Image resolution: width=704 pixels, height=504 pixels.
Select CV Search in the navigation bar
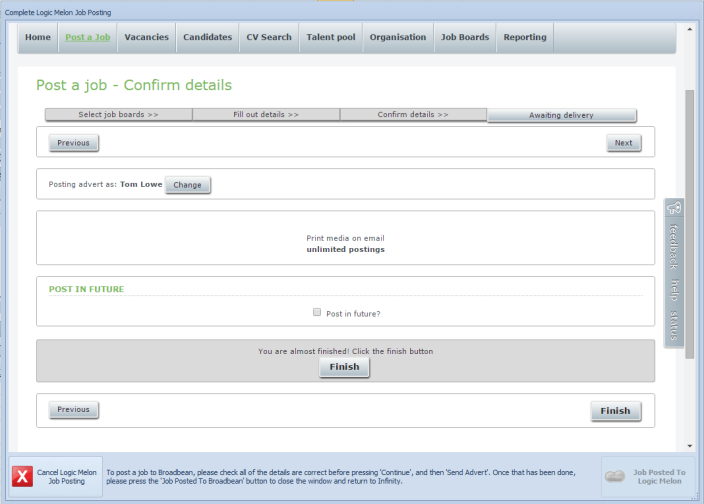pos(269,37)
